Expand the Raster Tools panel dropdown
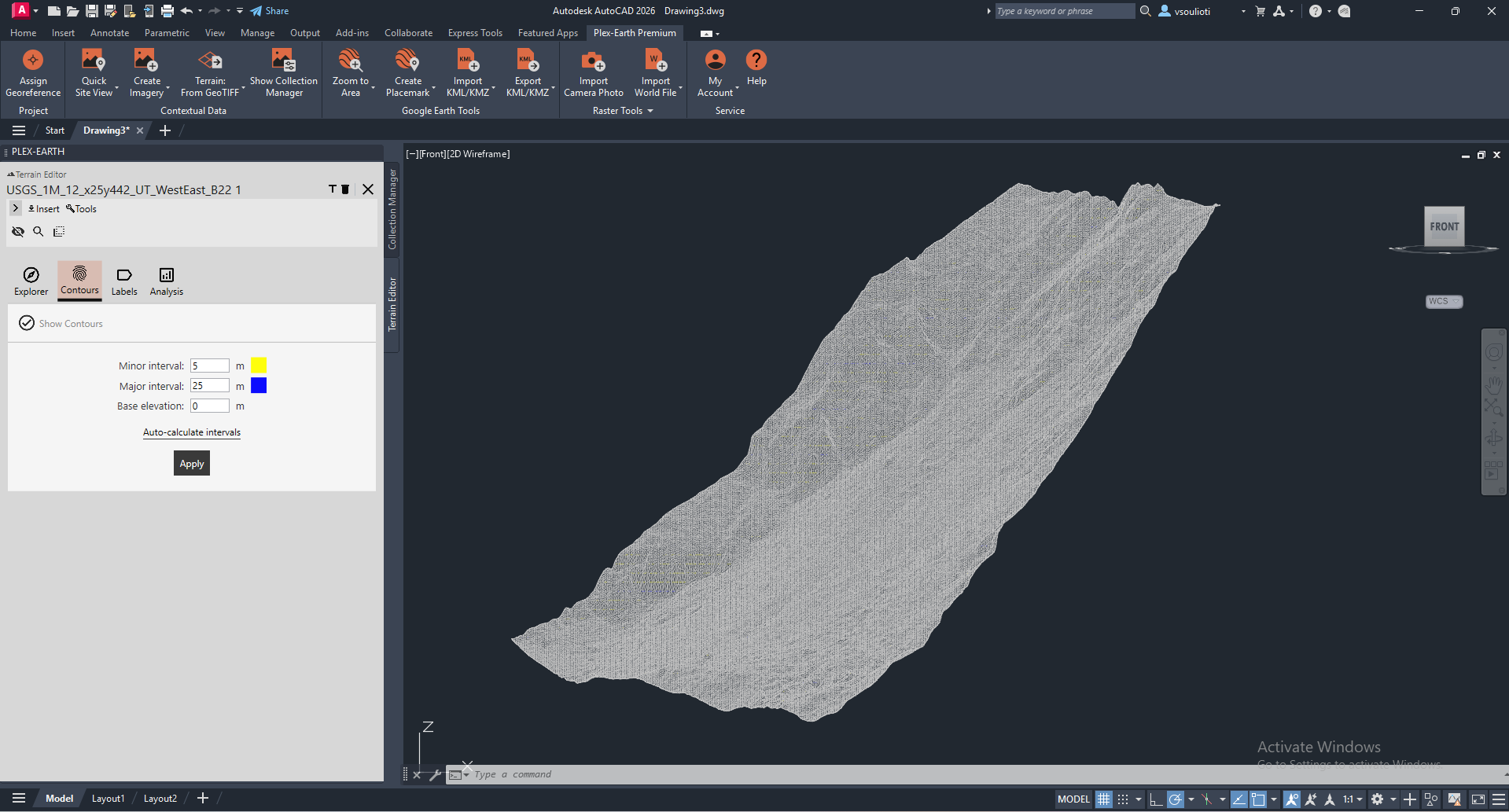The height and width of the screenshot is (812, 1509). point(650,111)
